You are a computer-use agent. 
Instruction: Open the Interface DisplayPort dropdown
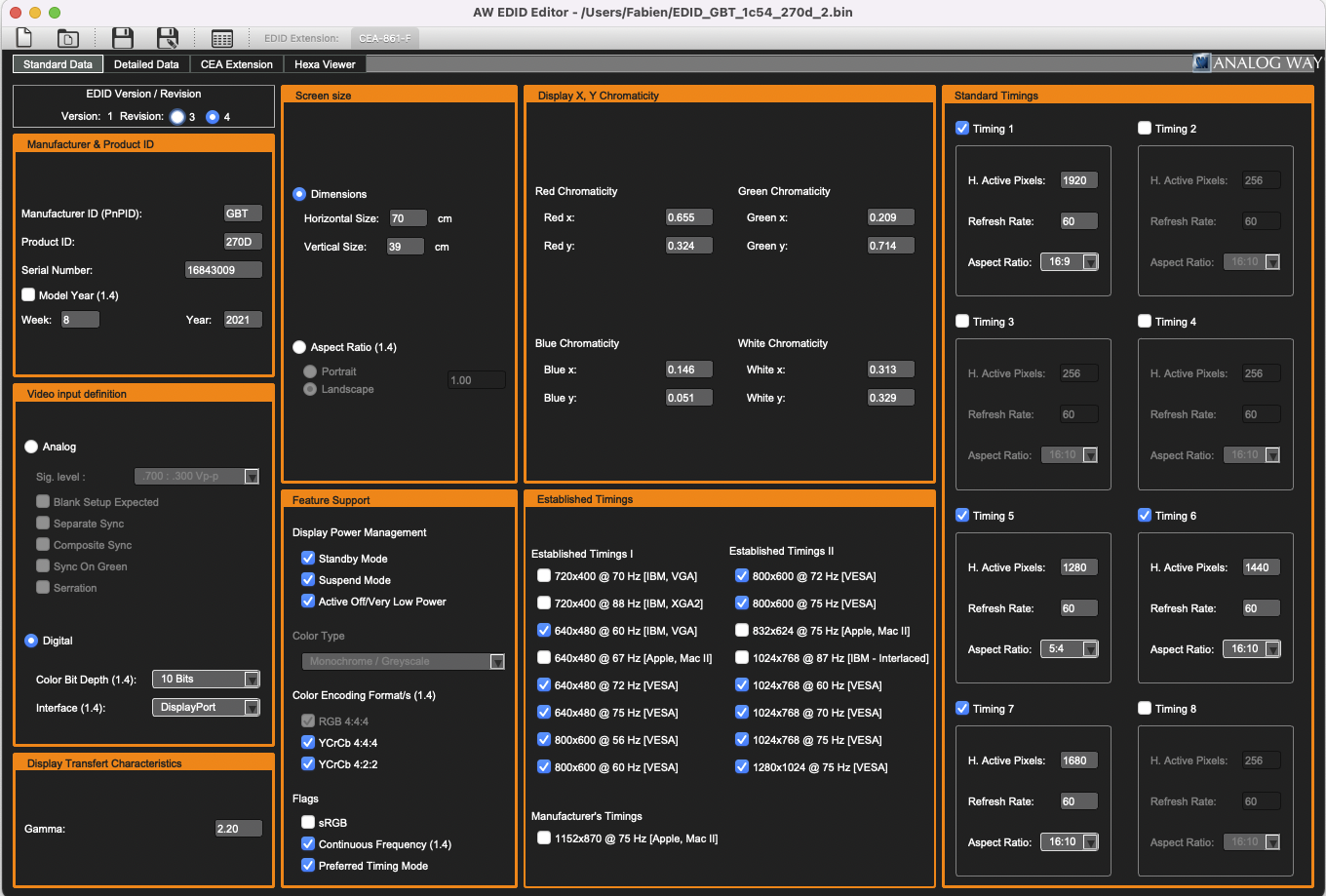point(206,707)
